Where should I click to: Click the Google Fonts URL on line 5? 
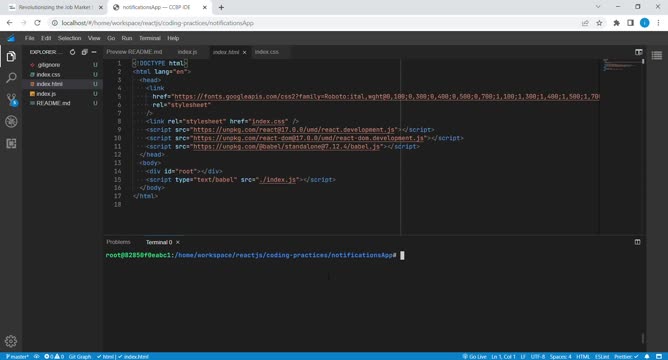(x=386, y=97)
